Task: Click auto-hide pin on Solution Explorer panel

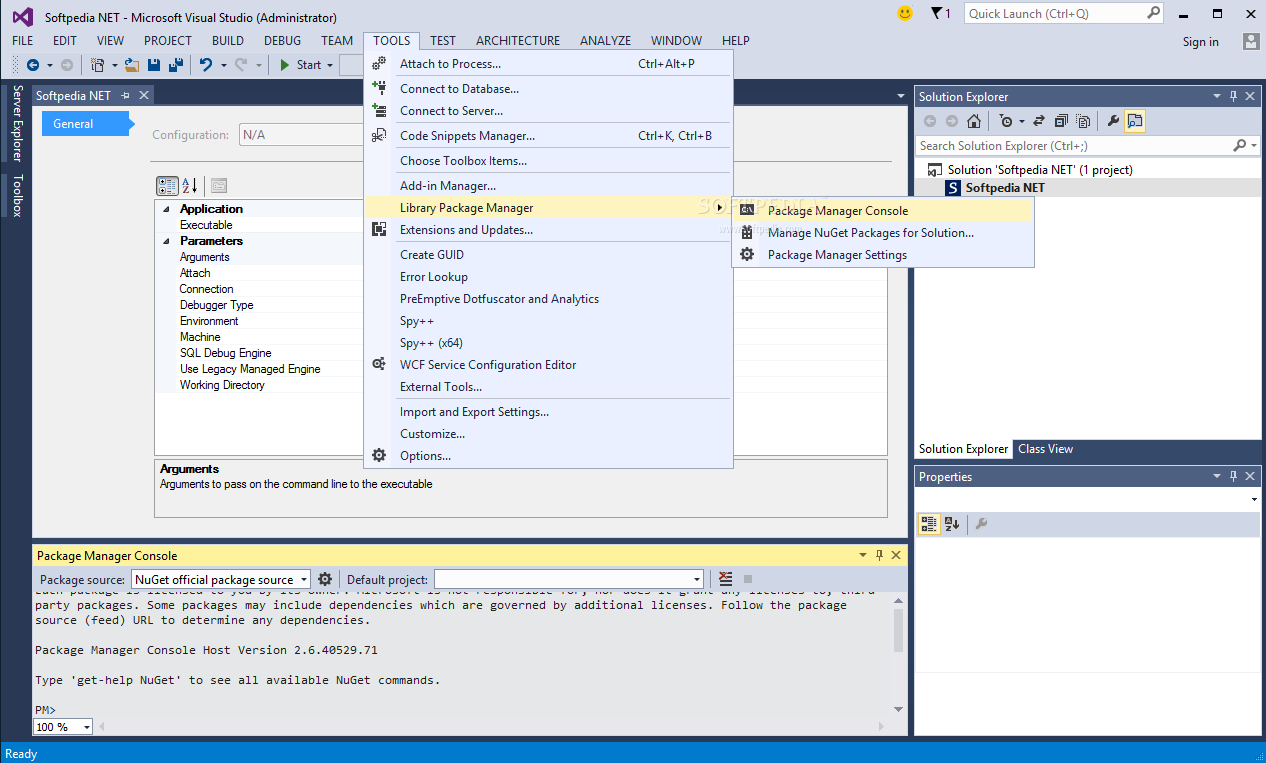Action: click(1233, 96)
